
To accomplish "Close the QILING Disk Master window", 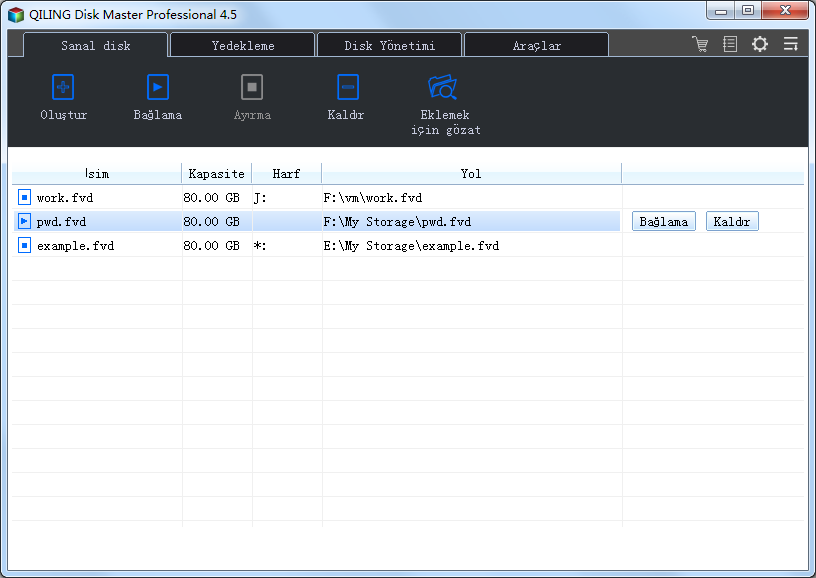I will [x=785, y=10].
